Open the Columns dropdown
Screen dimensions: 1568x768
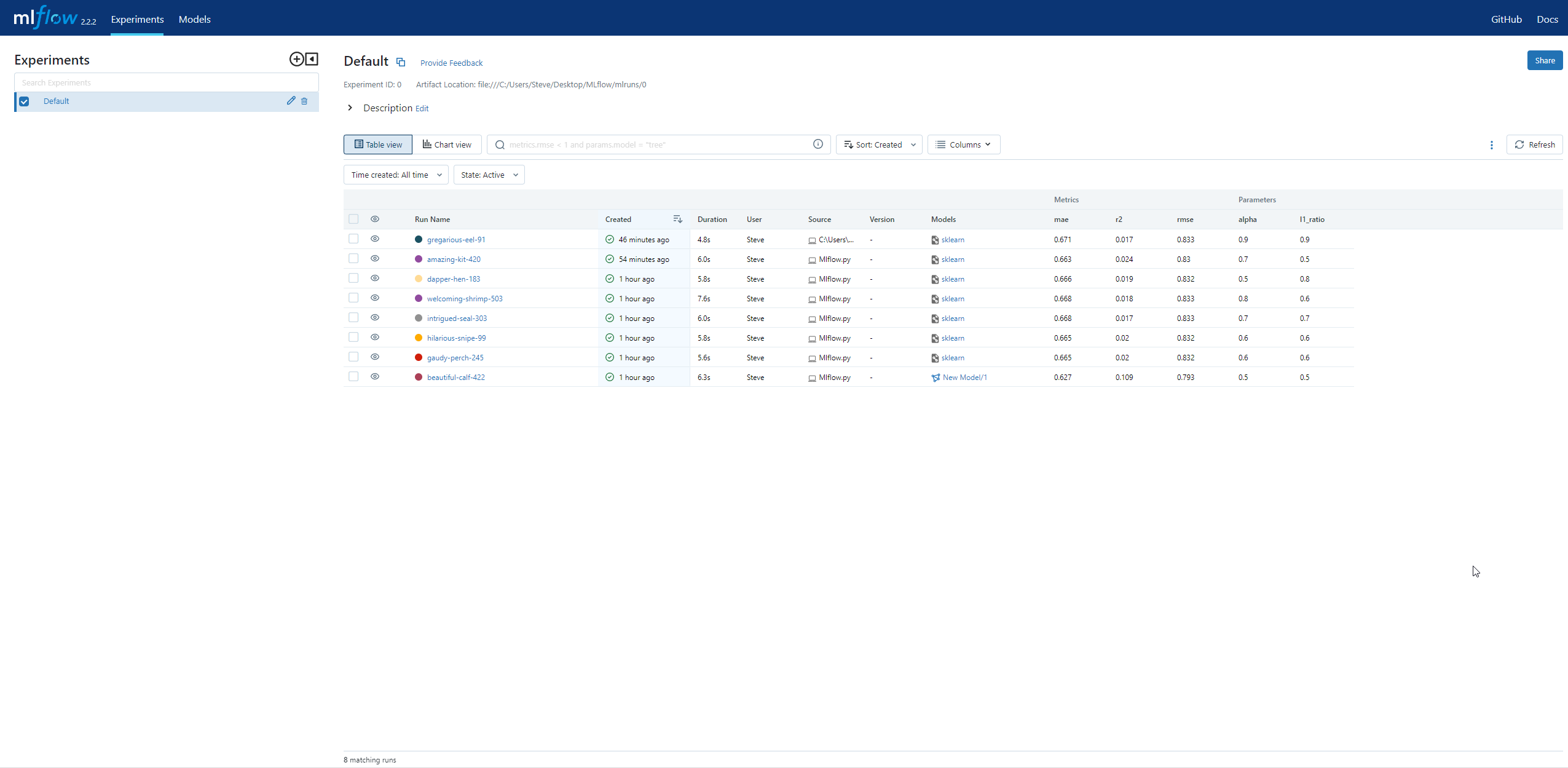(x=963, y=144)
